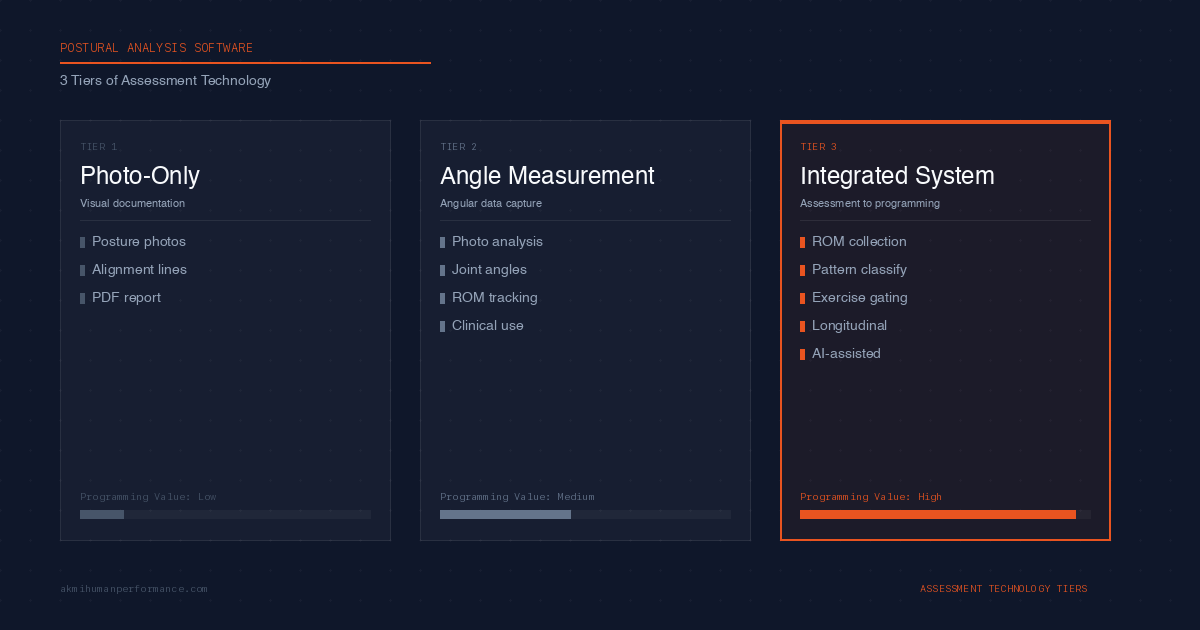The height and width of the screenshot is (630, 1200).
Task: Click the Programming Value: Low progress bar
Action: [225, 514]
